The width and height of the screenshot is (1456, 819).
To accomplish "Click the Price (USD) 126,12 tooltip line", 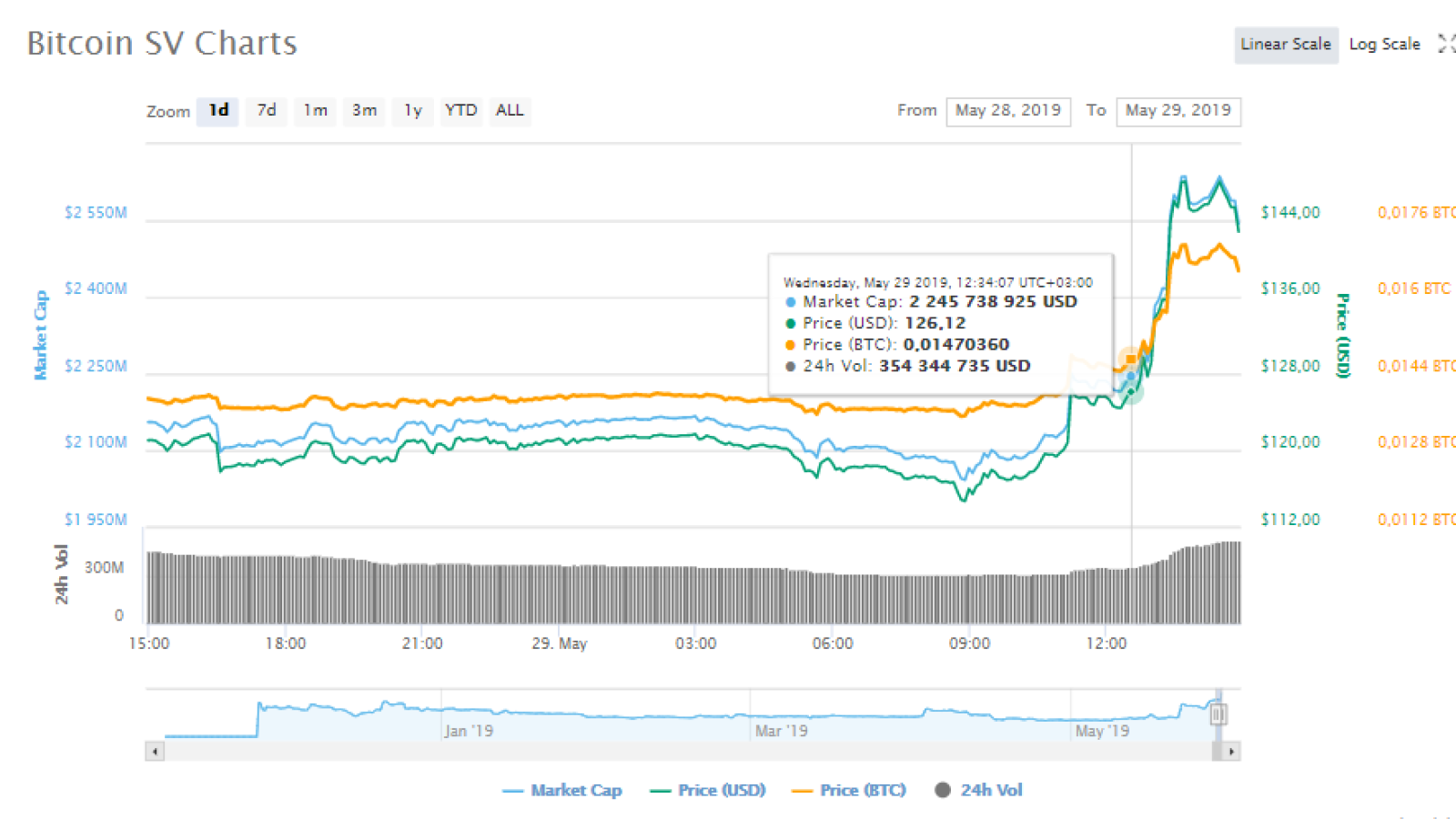I will pos(875,323).
